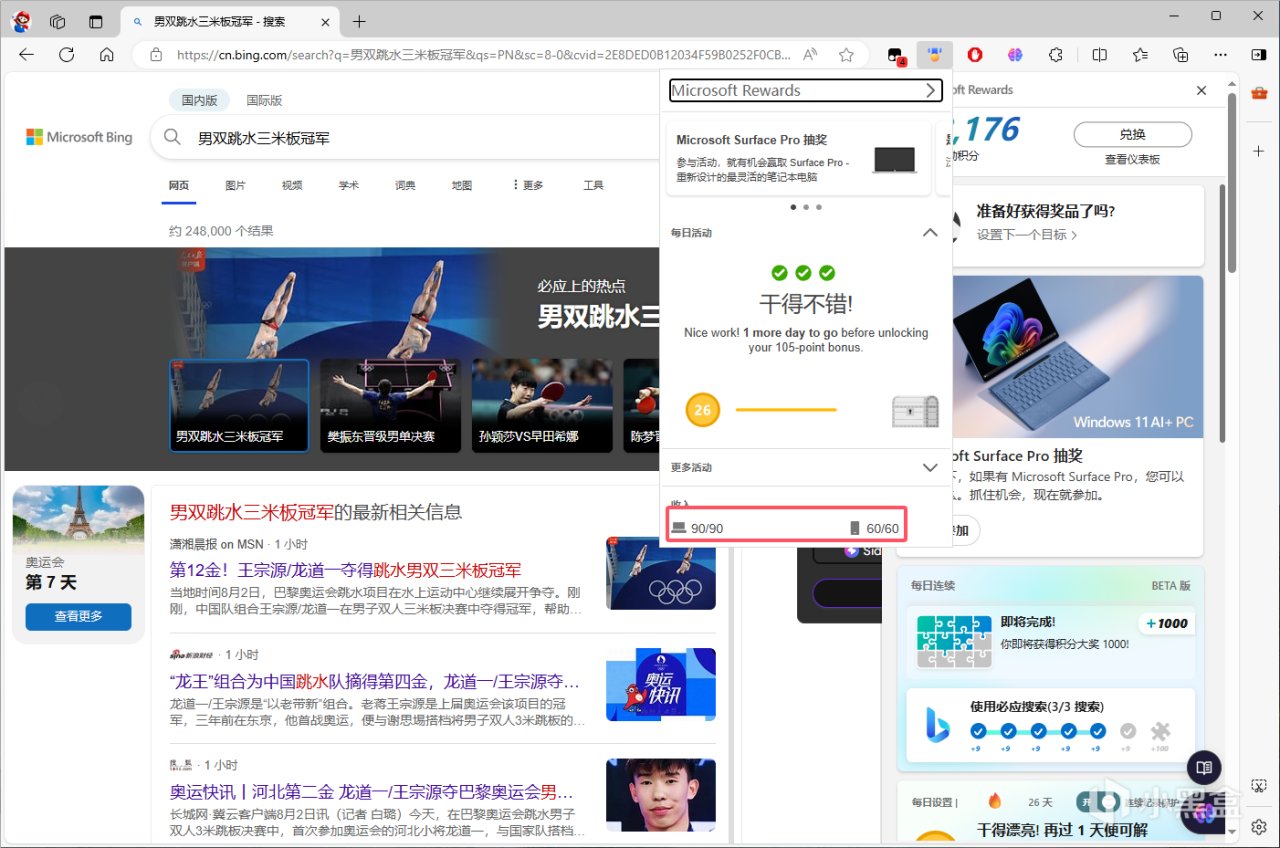1280x848 pixels.
Task: Select the 词典 results tab
Action: (x=405, y=185)
